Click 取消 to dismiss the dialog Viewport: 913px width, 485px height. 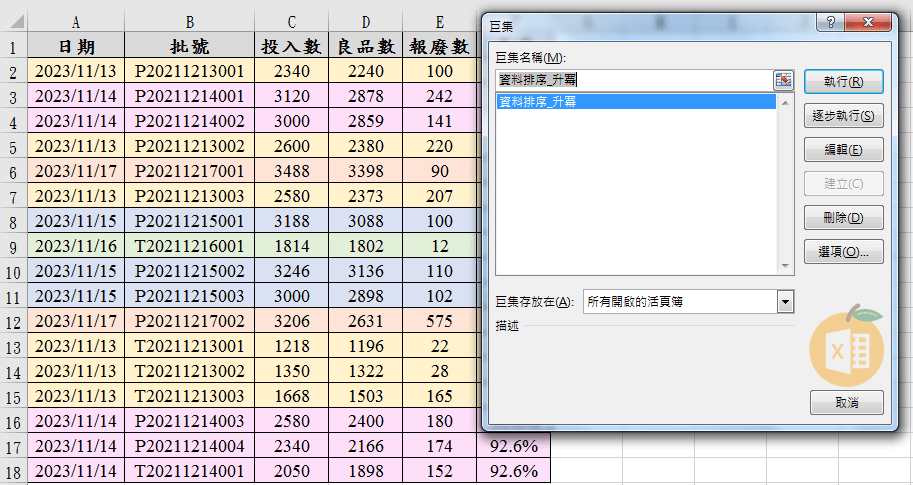846,402
